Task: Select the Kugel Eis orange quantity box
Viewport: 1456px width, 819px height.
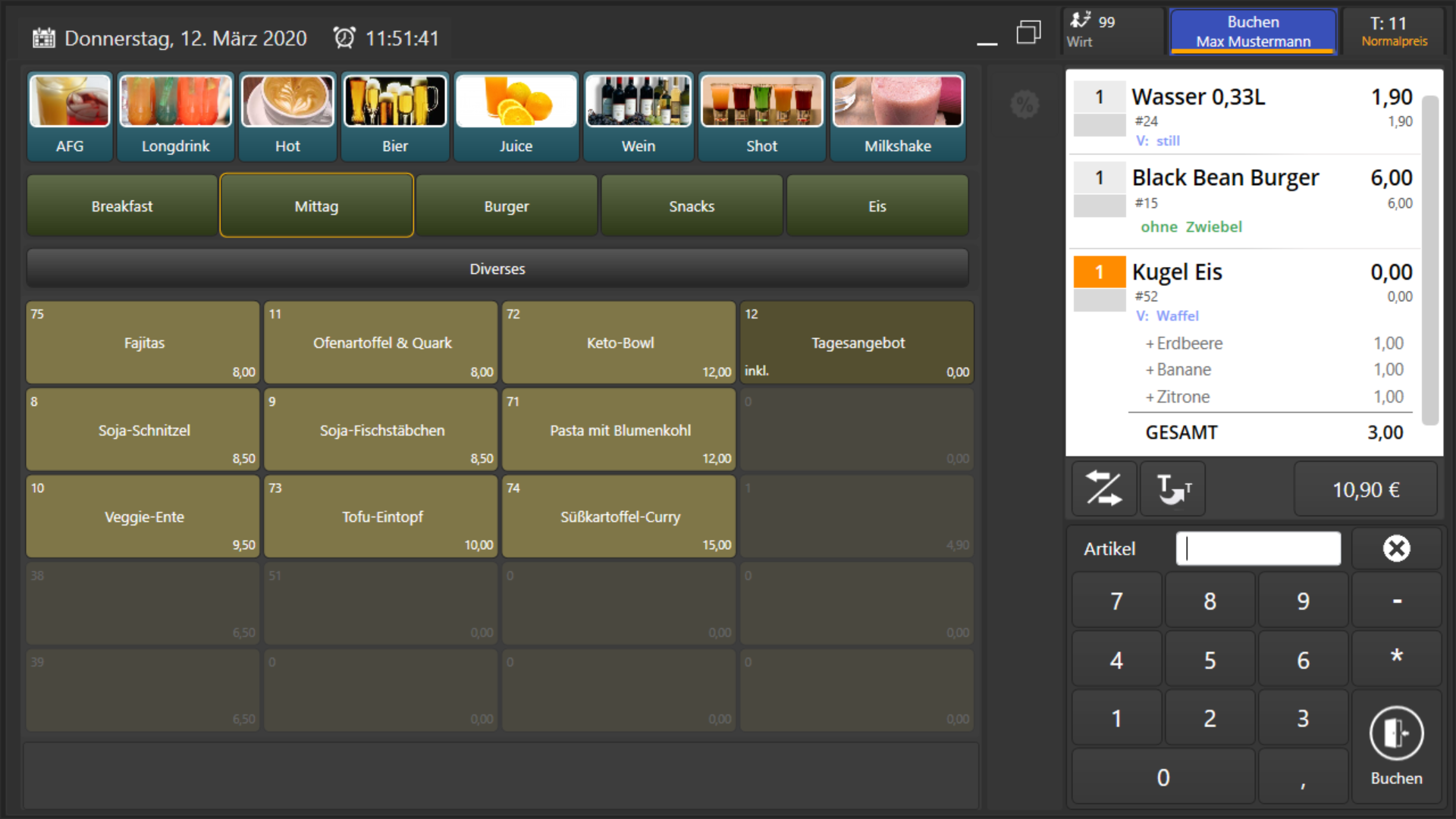Action: (1099, 272)
